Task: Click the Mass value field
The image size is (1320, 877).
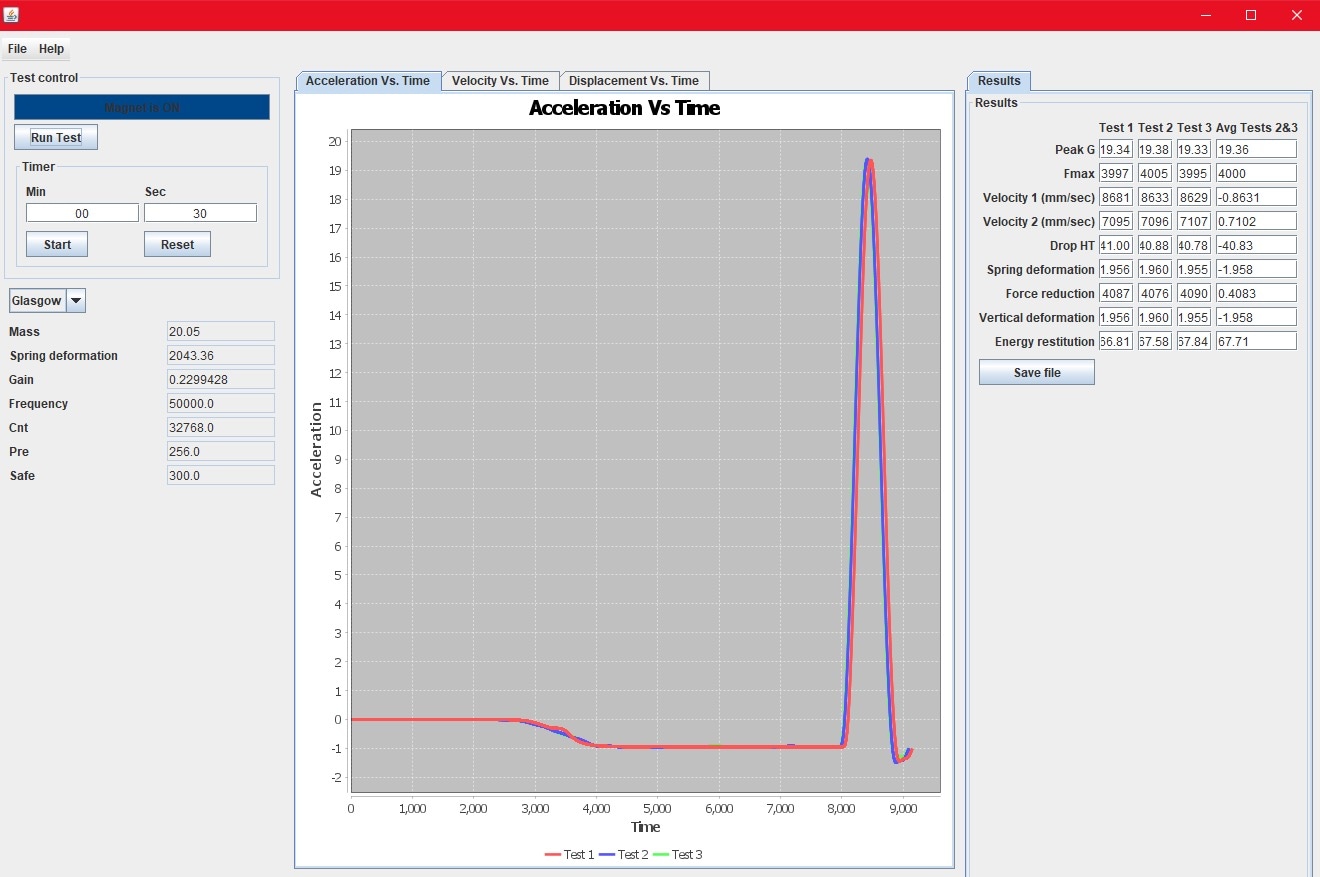Action: [x=220, y=332]
